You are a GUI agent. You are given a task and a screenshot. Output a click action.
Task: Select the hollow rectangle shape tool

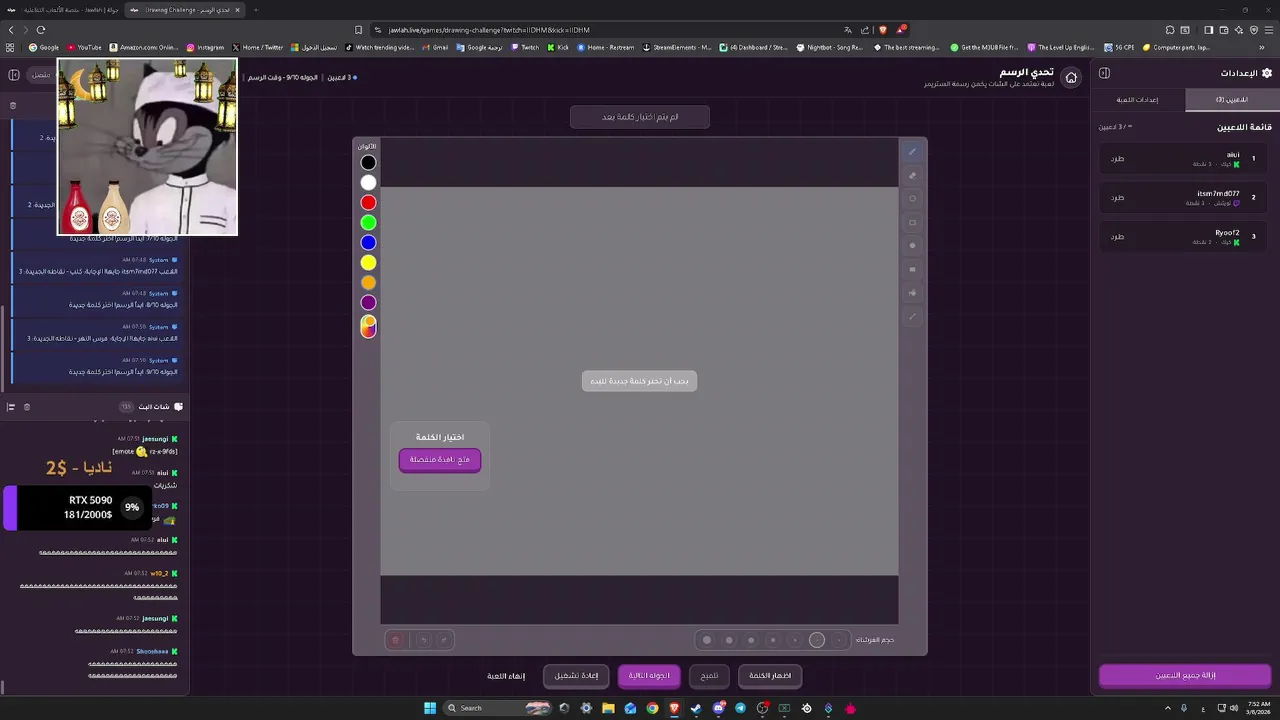tap(912, 222)
